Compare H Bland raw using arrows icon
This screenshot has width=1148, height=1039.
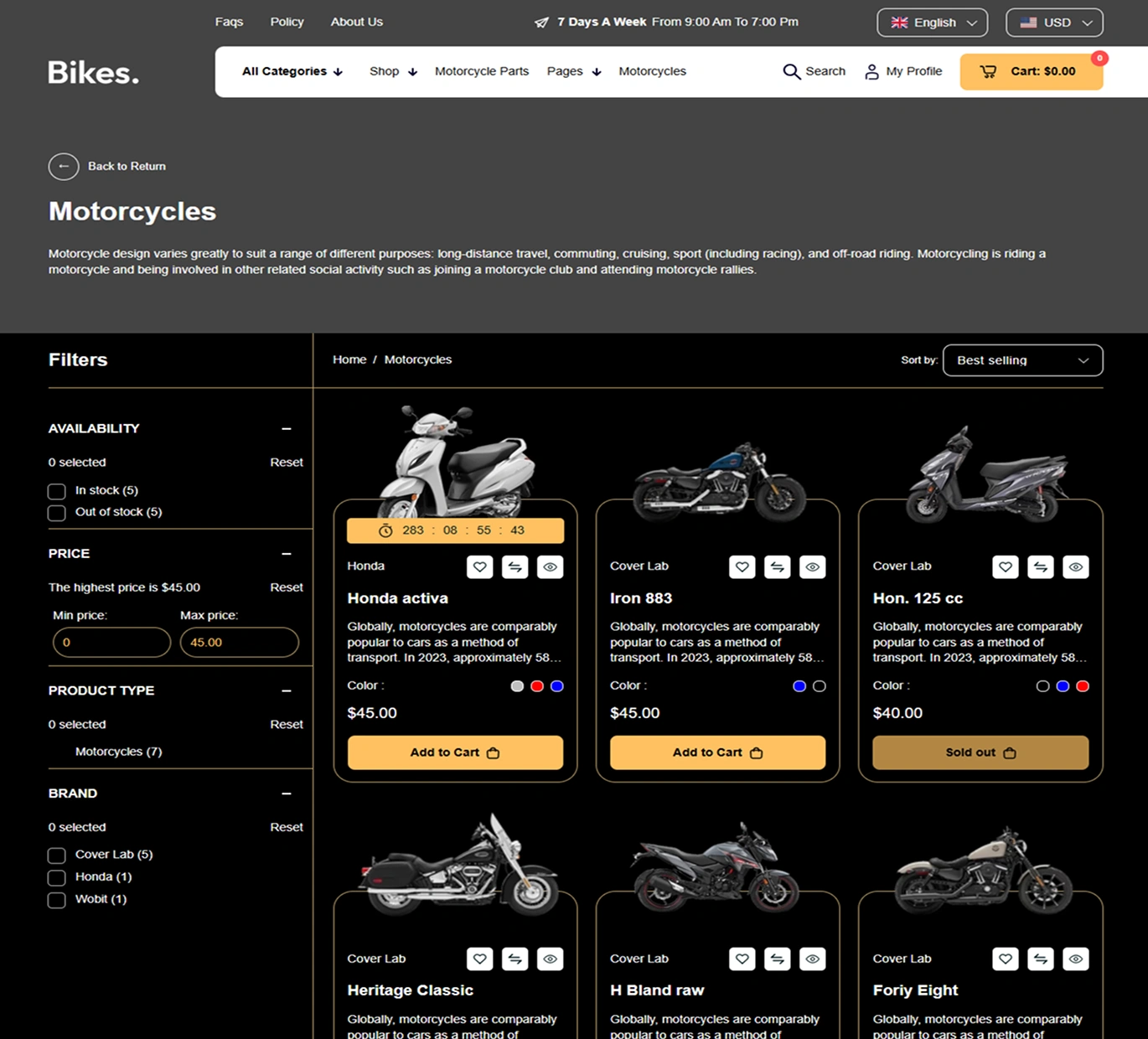click(777, 959)
